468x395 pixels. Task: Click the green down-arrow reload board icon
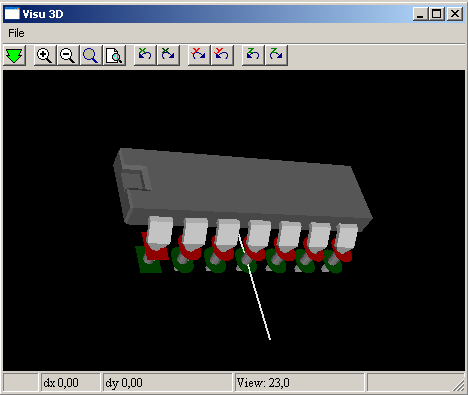coord(15,55)
